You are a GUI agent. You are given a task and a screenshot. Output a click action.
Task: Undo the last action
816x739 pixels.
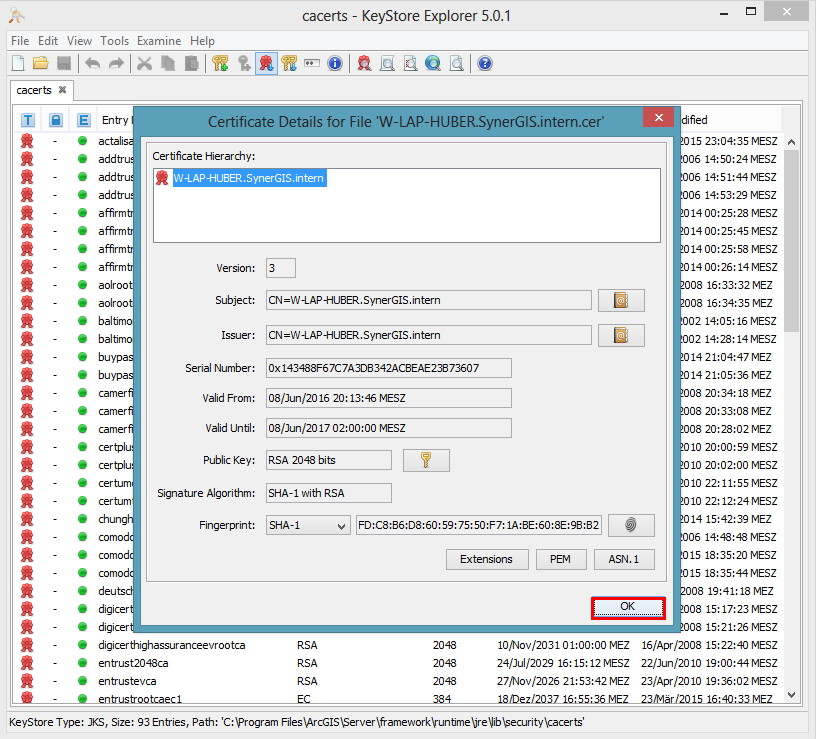coord(92,63)
